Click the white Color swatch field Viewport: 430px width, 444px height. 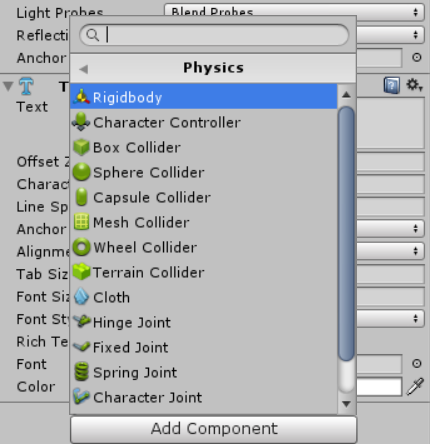click(x=379, y=387)
